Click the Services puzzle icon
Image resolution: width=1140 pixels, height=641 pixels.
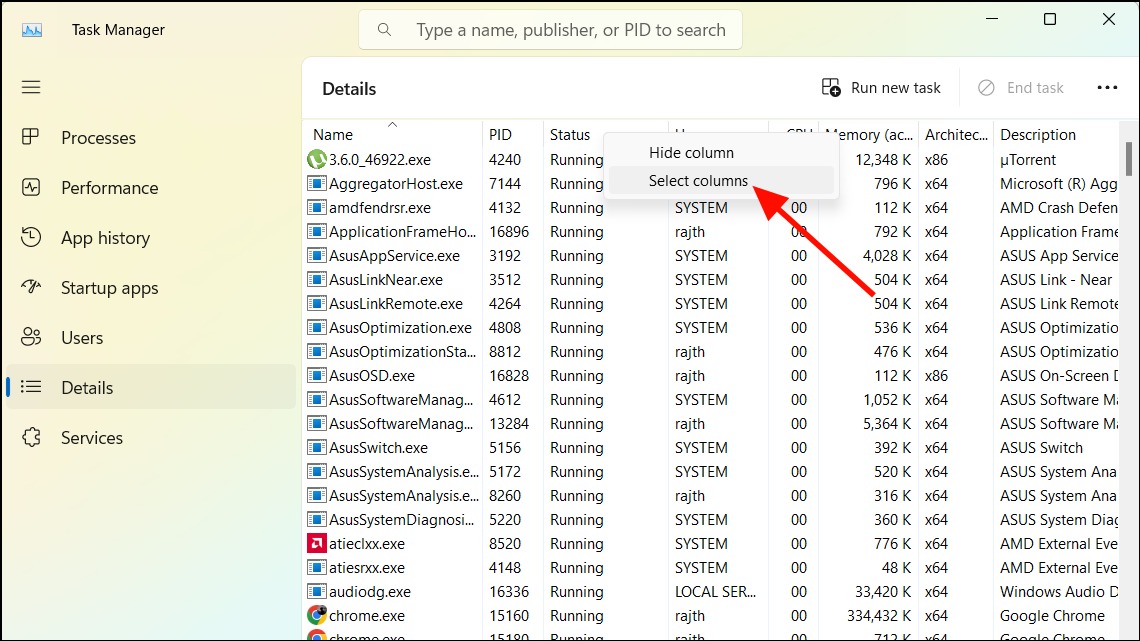point(31,437)
